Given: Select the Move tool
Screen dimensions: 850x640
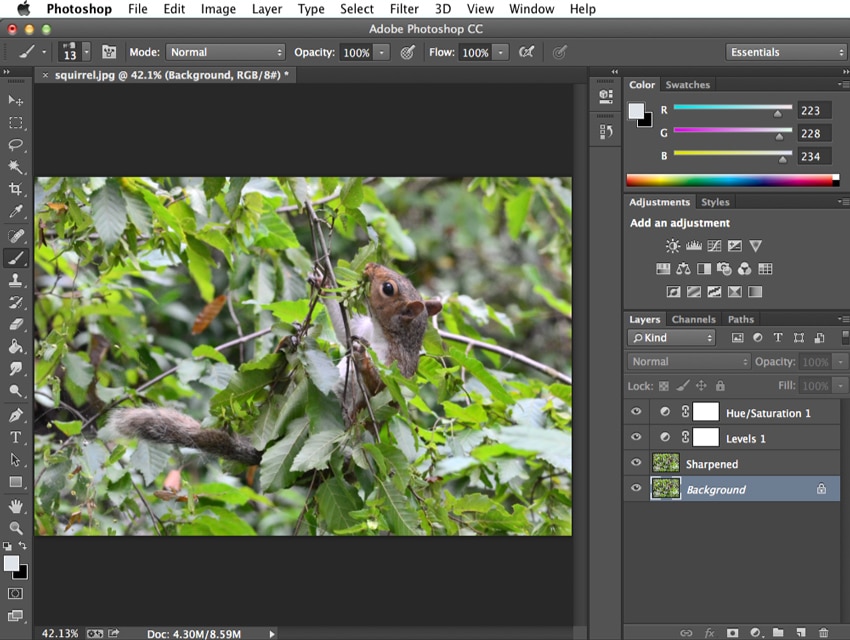Looking at the screenshot, I should [x=15, y=100].
